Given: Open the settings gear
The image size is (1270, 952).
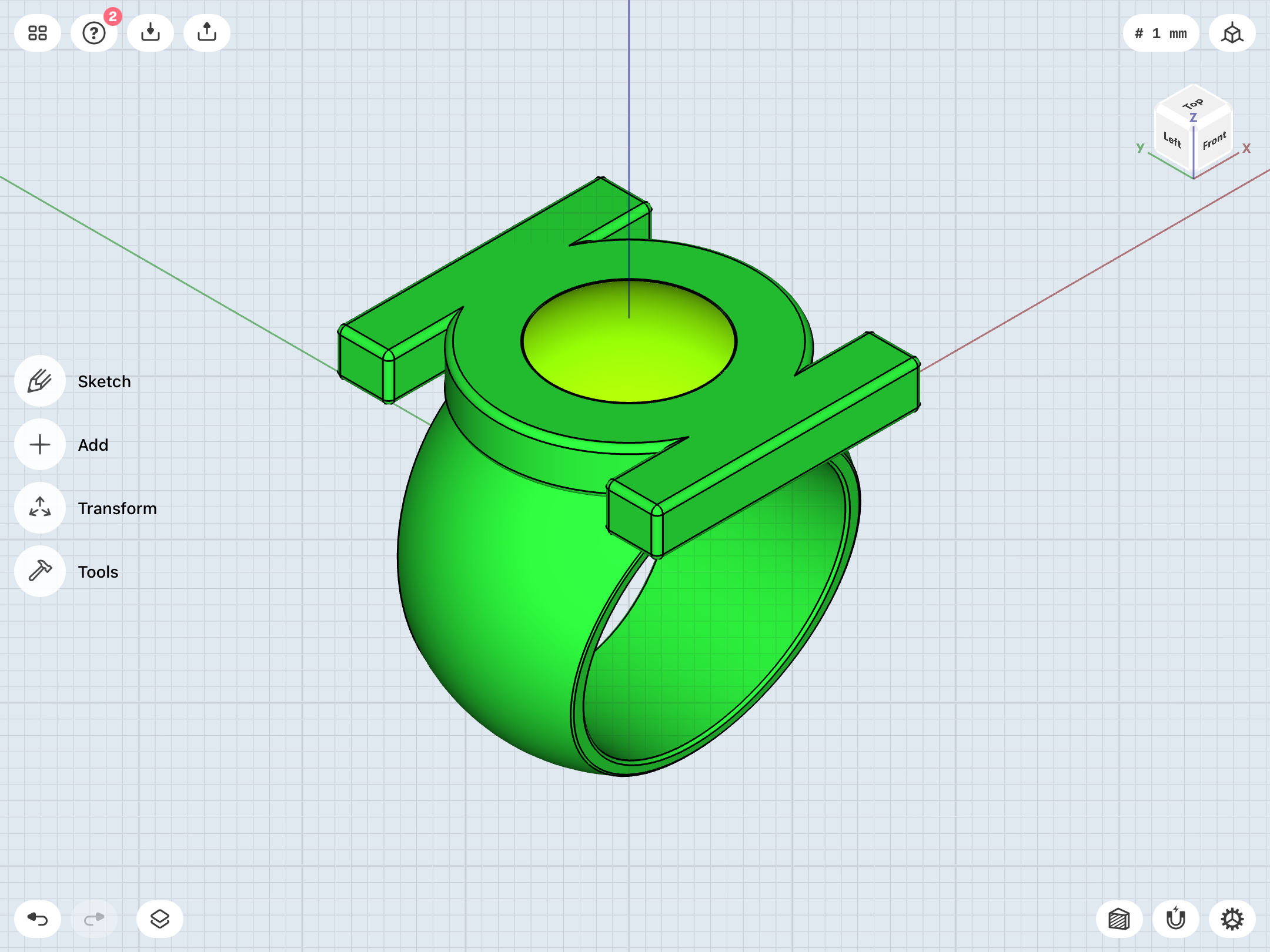Looking at the screenshot, I should click(1232, 919).
